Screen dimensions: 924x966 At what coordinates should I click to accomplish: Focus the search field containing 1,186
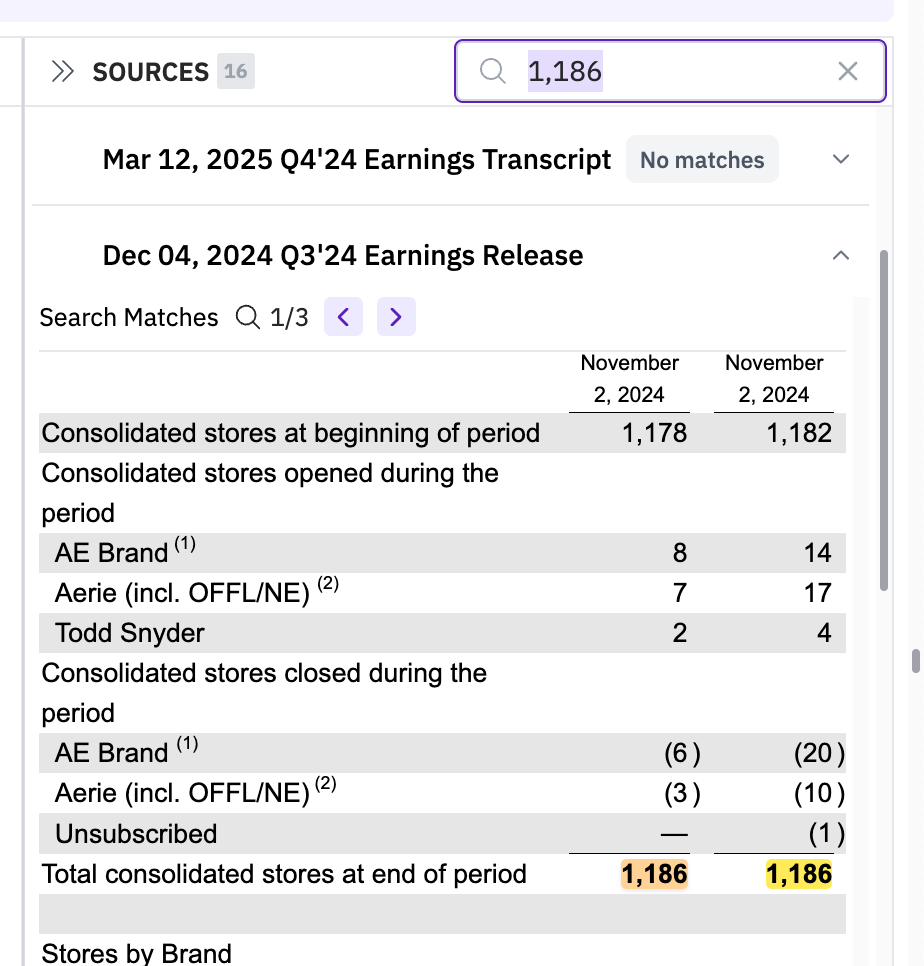680,71
